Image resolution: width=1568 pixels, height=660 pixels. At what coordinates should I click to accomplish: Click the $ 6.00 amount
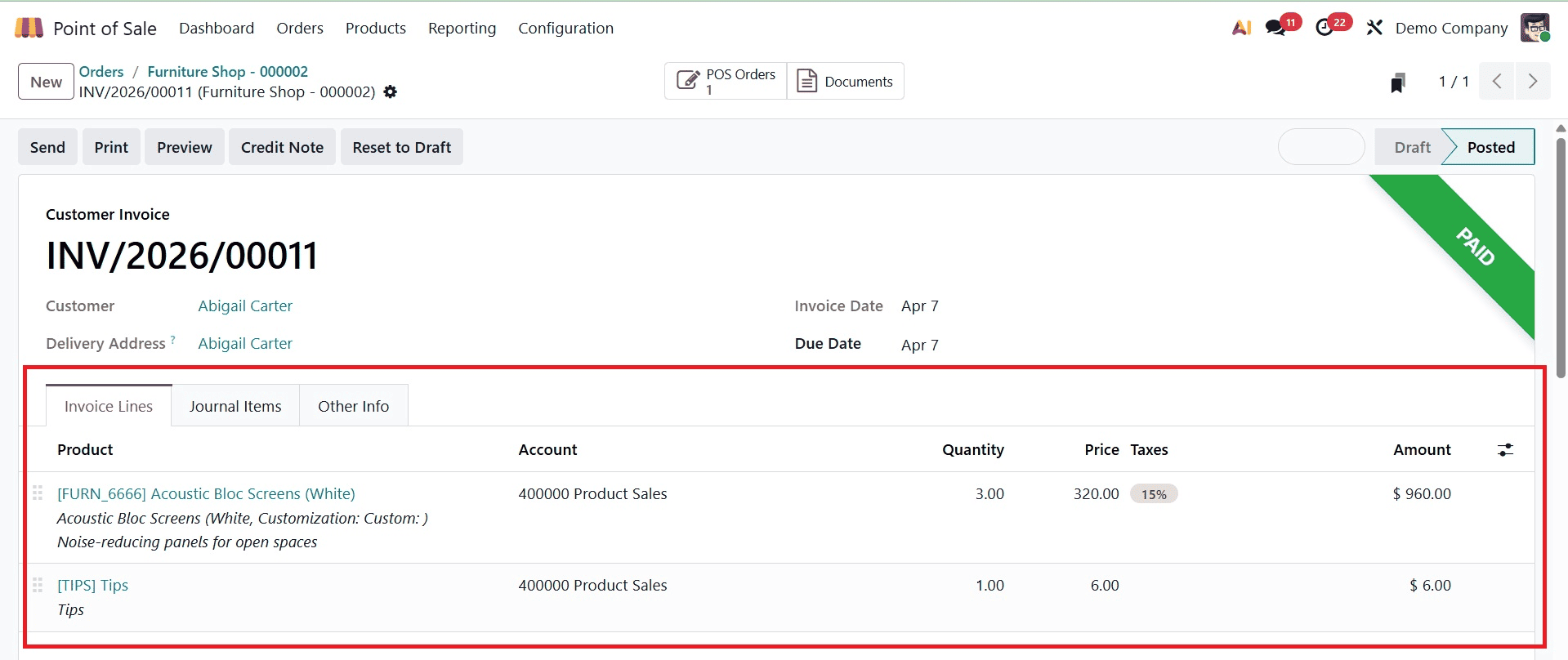click(x=1430, y=585)
